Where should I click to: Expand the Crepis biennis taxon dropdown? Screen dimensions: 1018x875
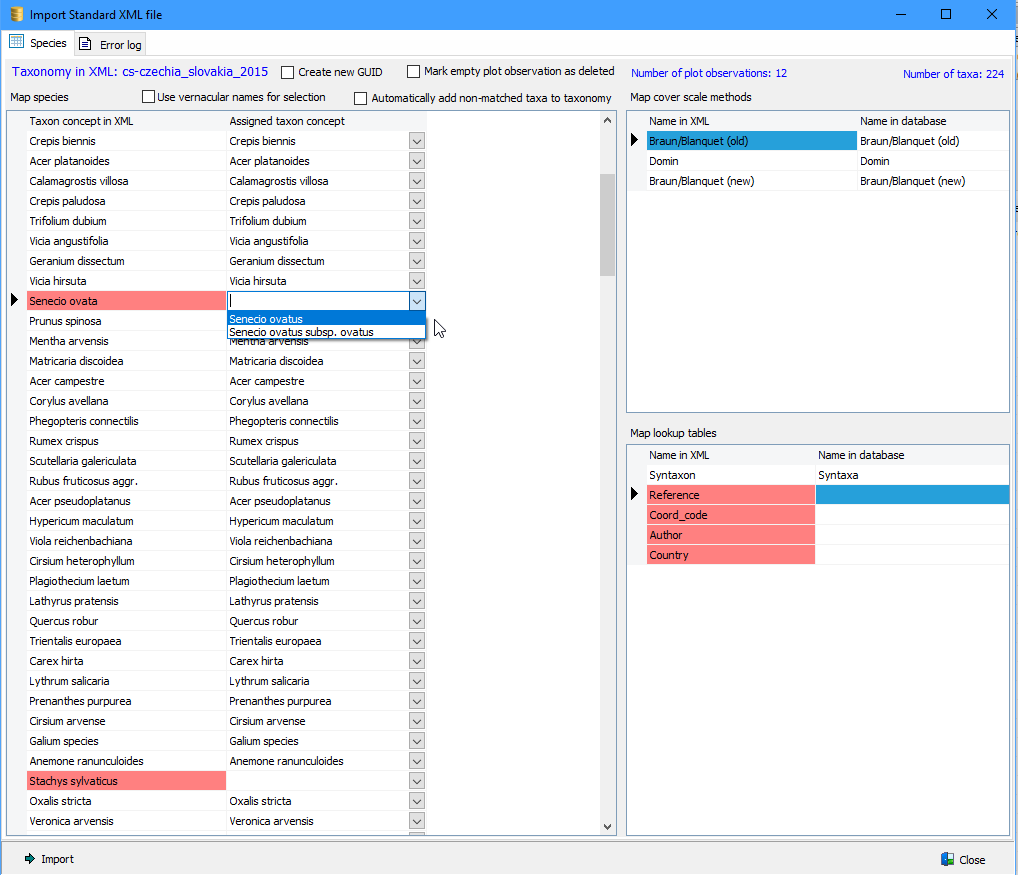pyautogui.click(x=417, y=141)
